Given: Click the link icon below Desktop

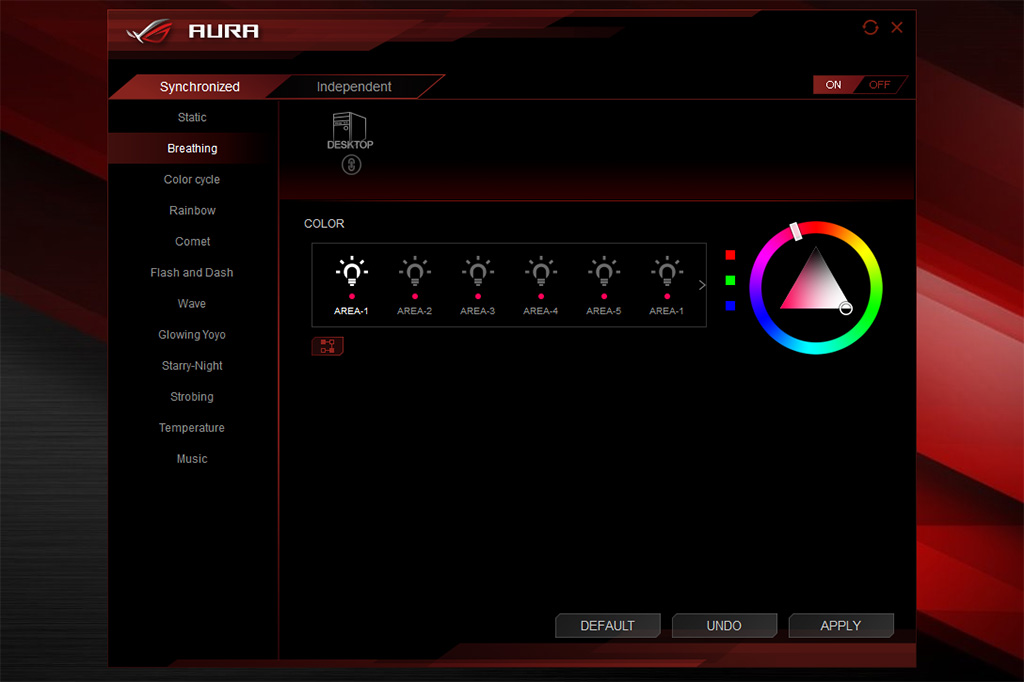Looking at the screenshot, I should coord(351,165).
